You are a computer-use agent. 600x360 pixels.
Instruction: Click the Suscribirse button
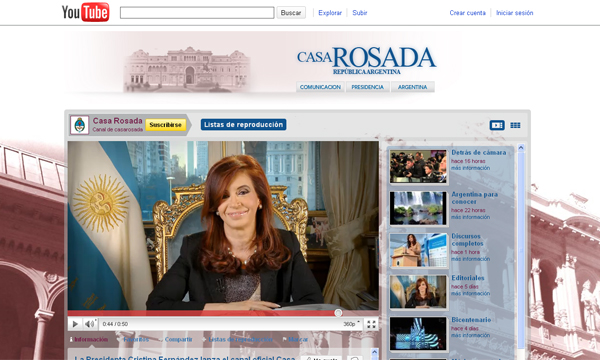point(166,125)
